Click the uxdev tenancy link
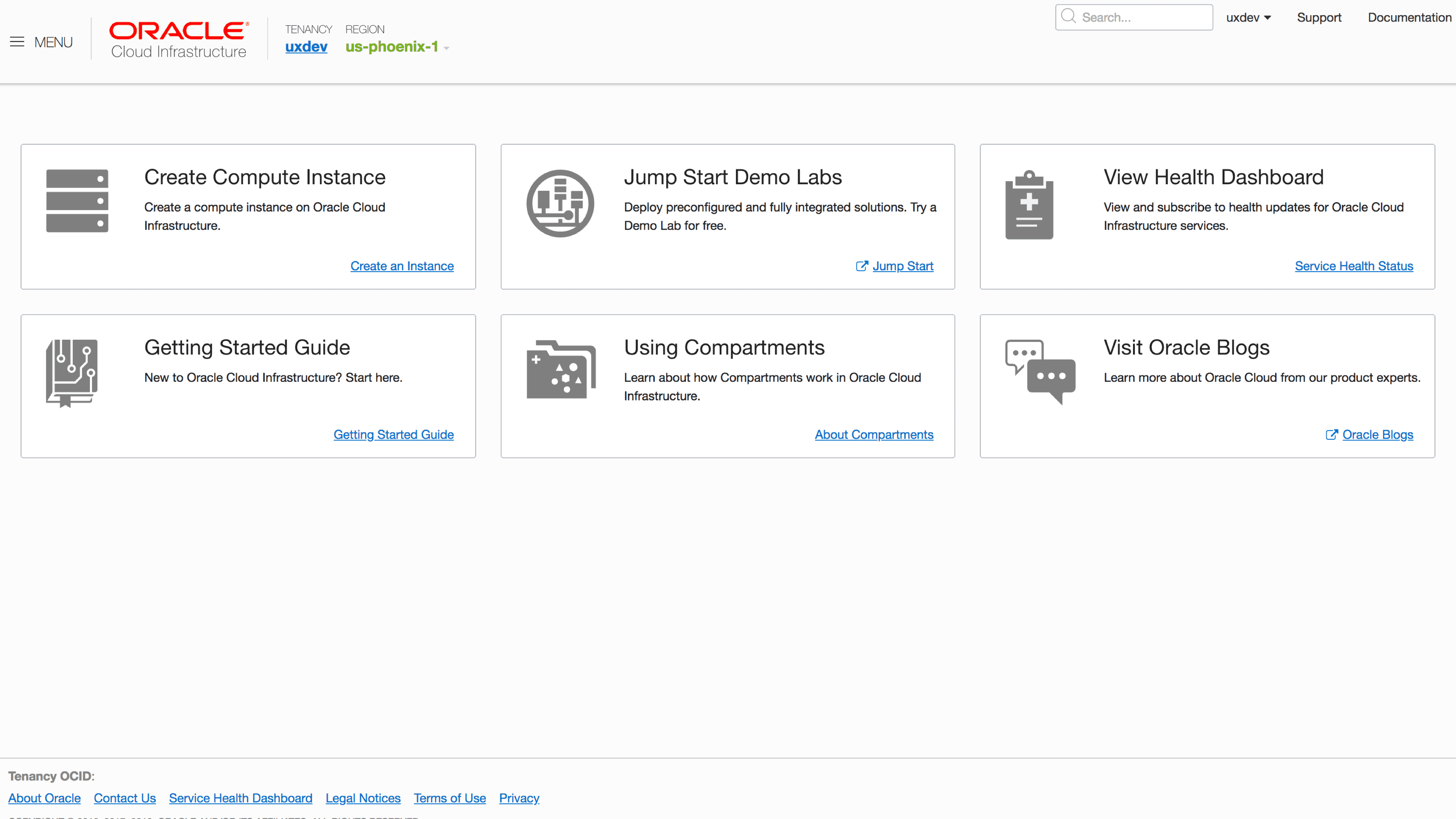This screenshot has width=1456, height=819. [306, 47]
